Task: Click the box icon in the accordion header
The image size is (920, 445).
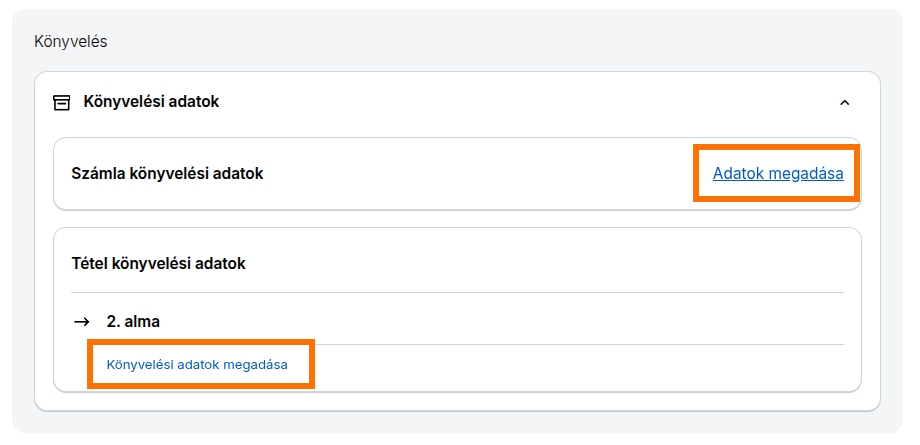Action: [x=61, y=102]
